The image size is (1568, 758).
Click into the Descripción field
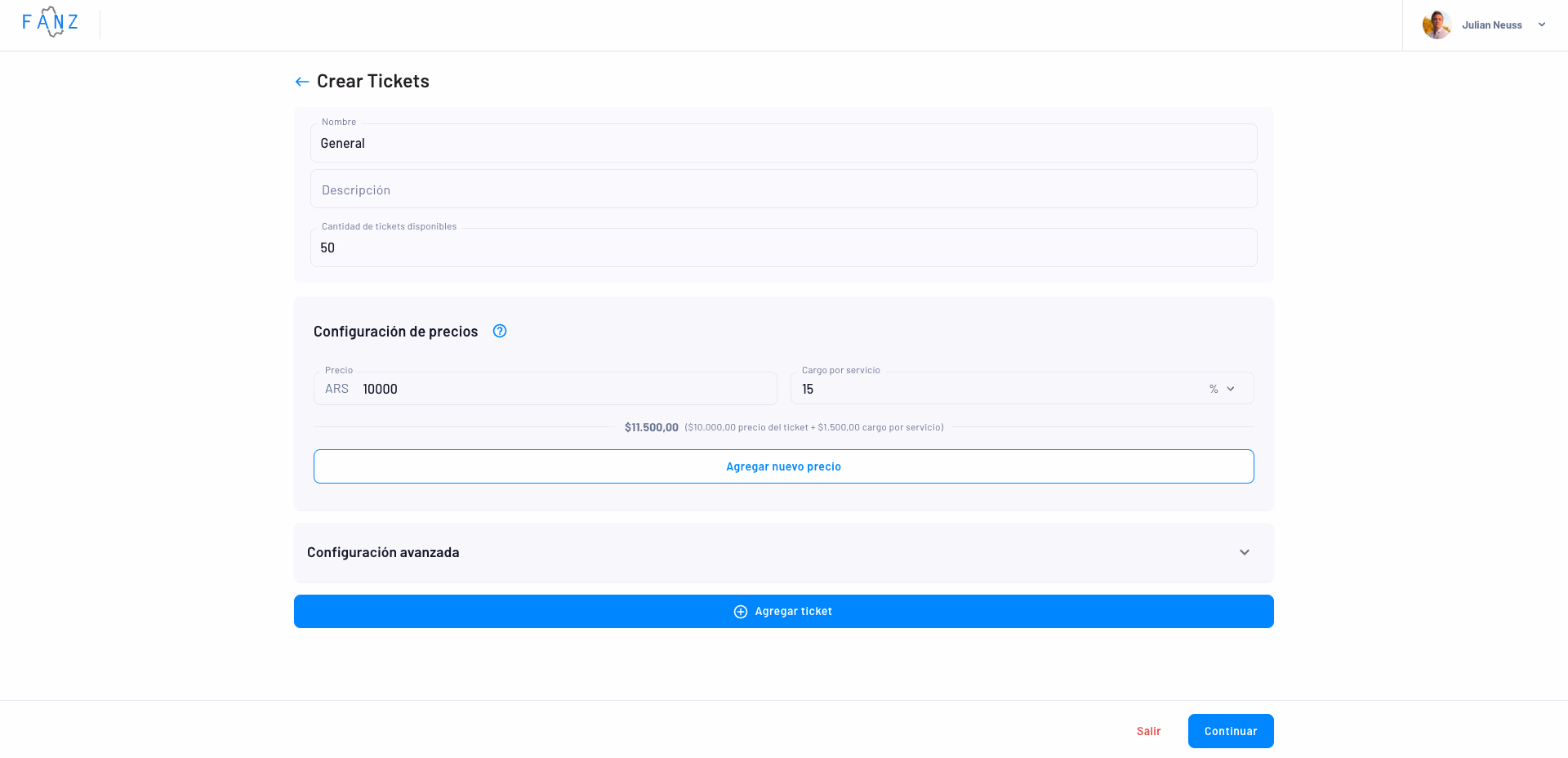pos(783,189)
